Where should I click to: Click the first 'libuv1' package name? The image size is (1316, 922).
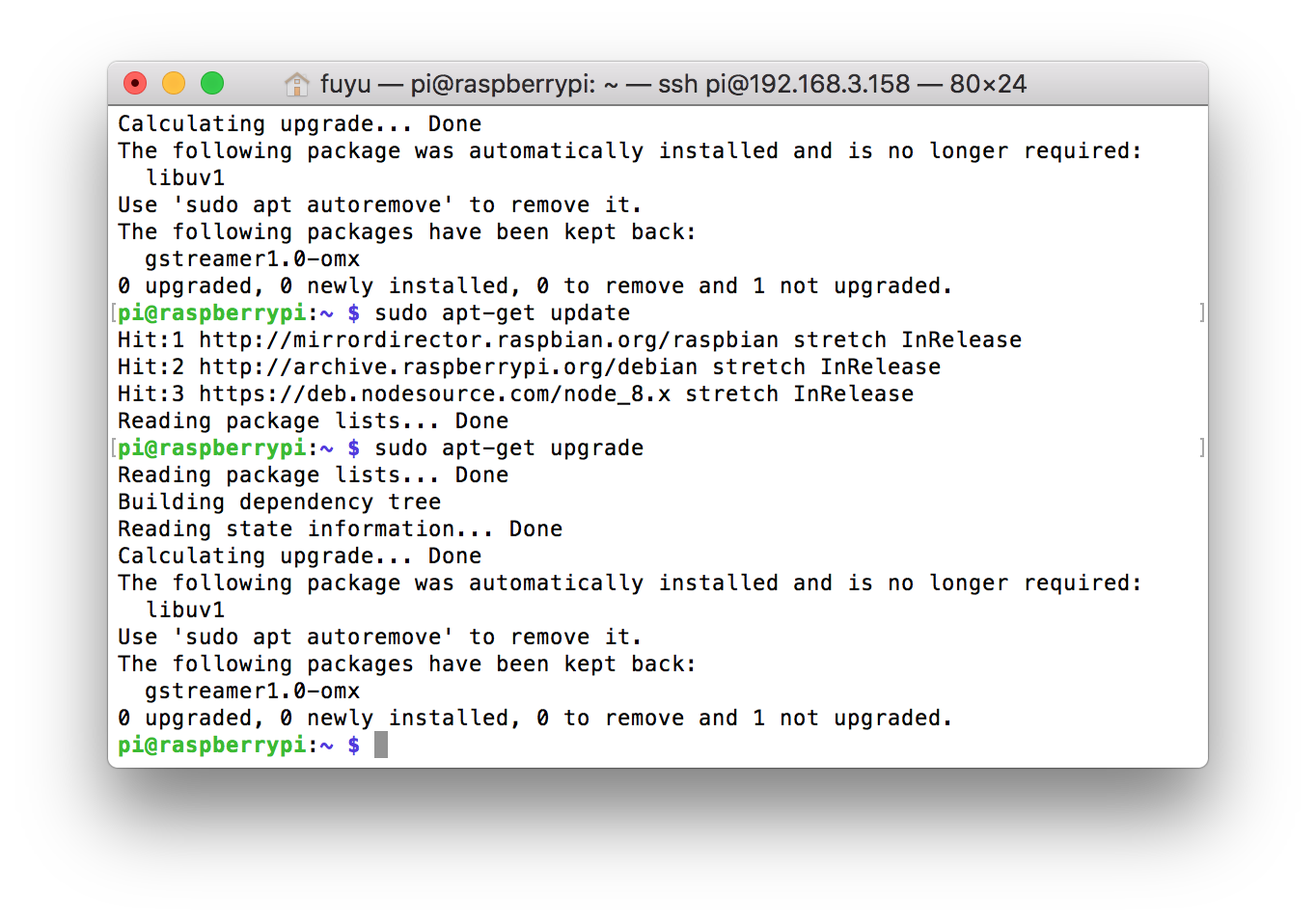(x=185, y=178)
